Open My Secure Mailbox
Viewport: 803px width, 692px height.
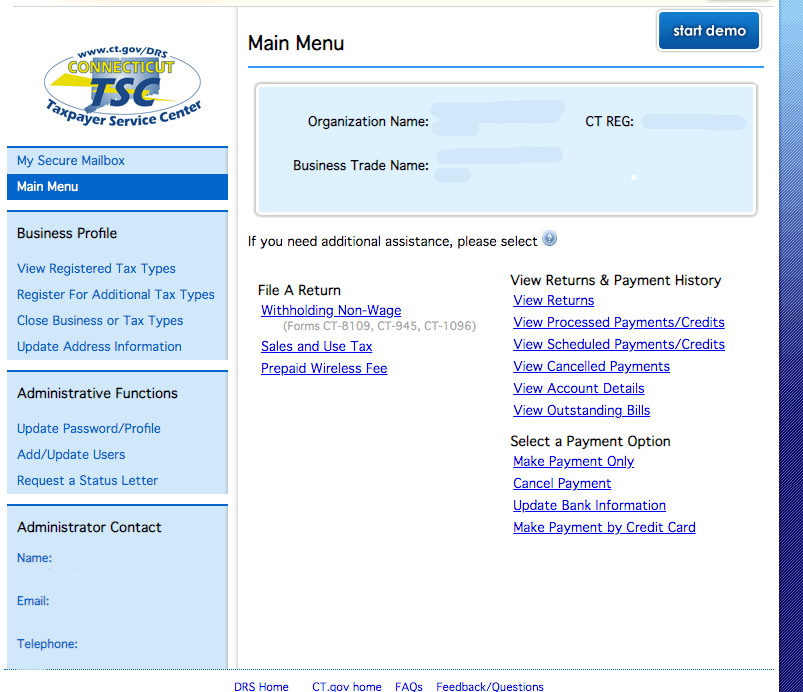[x=71, y=161]
